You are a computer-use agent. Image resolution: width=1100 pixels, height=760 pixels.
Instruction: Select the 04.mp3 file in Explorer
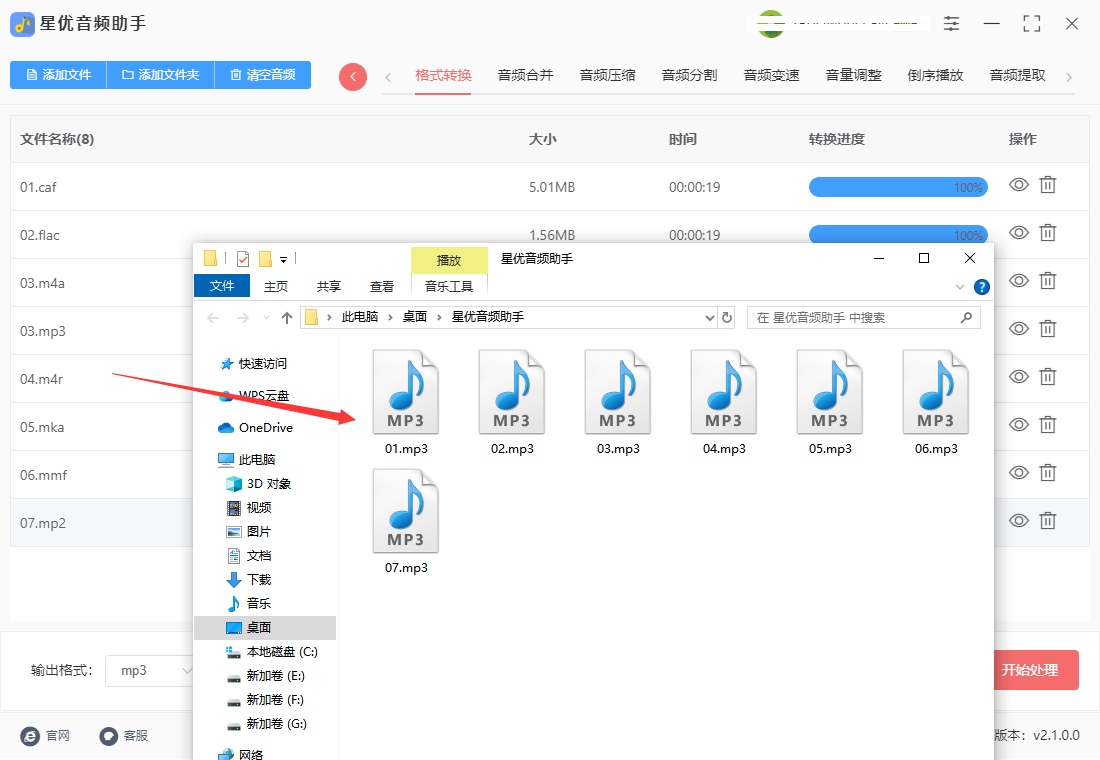(724, 404)
